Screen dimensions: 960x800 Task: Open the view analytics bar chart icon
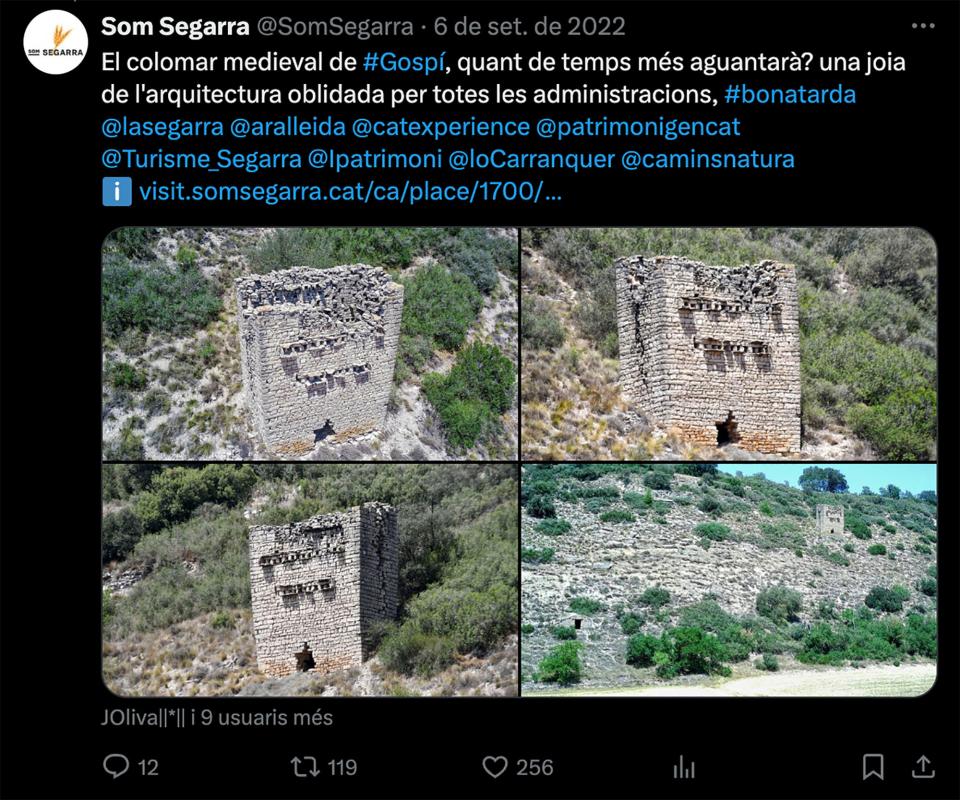[x=684, y=767]
